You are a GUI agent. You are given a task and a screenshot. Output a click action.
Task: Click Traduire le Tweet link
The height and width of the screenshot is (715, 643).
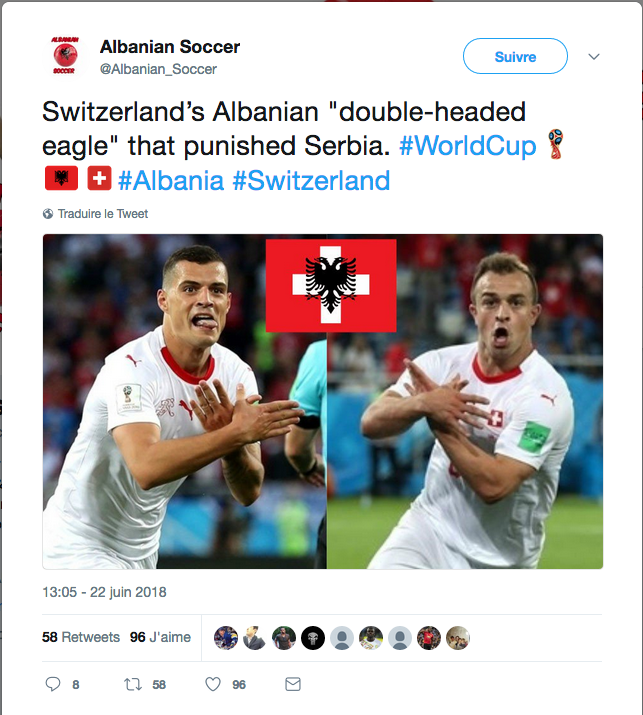103,214
